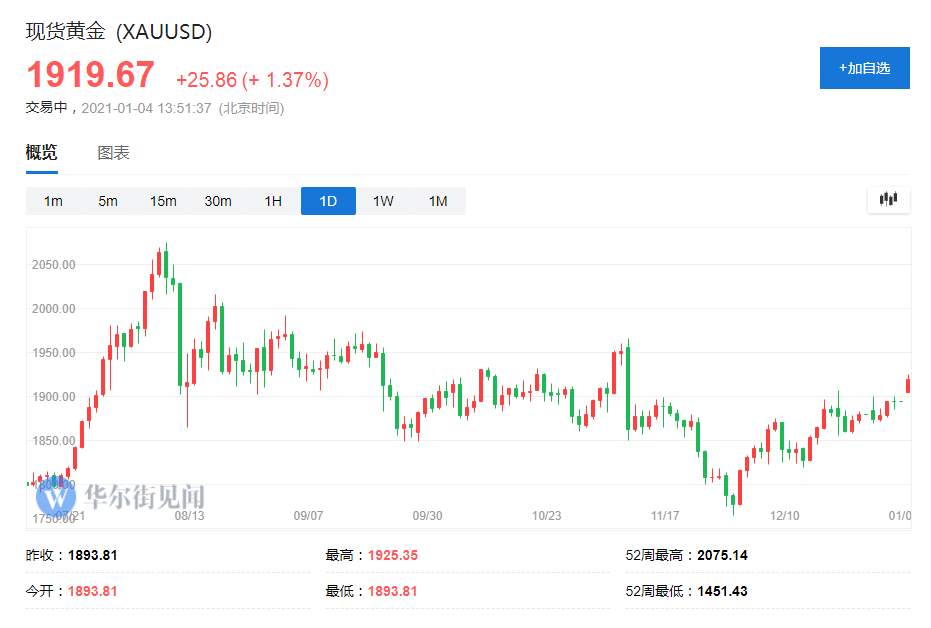Add XAUUSD to watchlist with +加自选
This screenshot has width=931, height=628.
(864, 68)
